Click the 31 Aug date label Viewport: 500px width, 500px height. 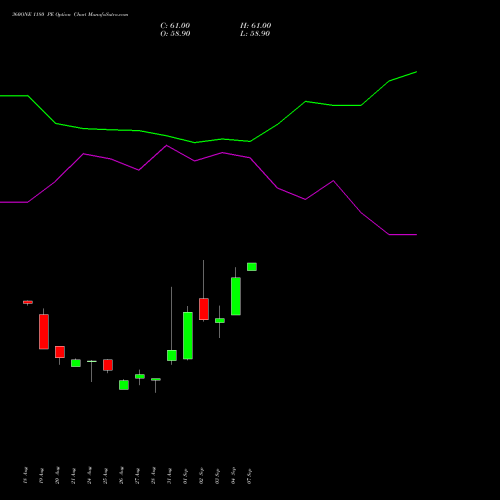pyautogui.click(x=169, y=475)
